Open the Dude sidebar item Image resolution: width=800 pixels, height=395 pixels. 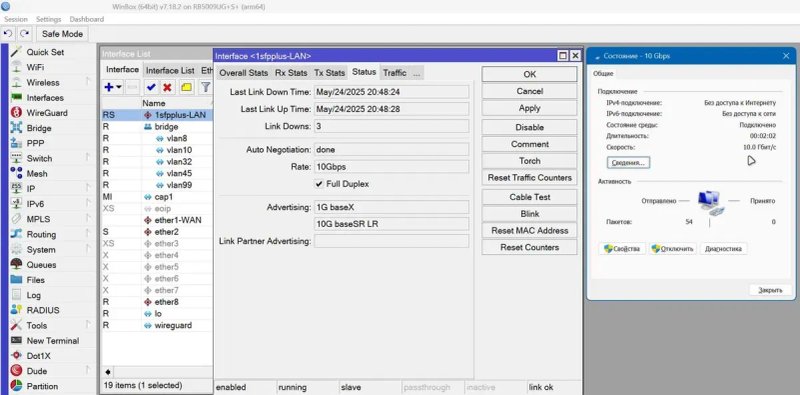(37, 371)
